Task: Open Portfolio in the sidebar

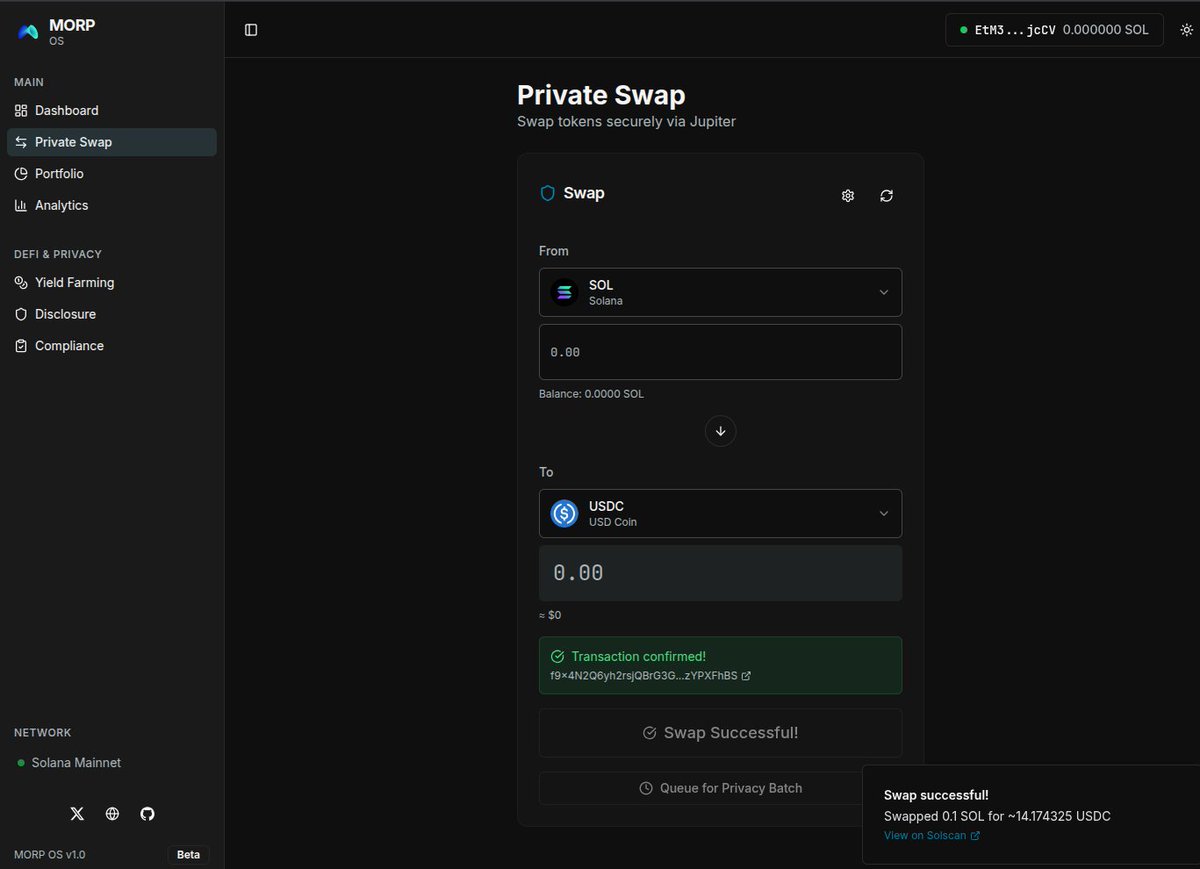Action: coord(111,173)
